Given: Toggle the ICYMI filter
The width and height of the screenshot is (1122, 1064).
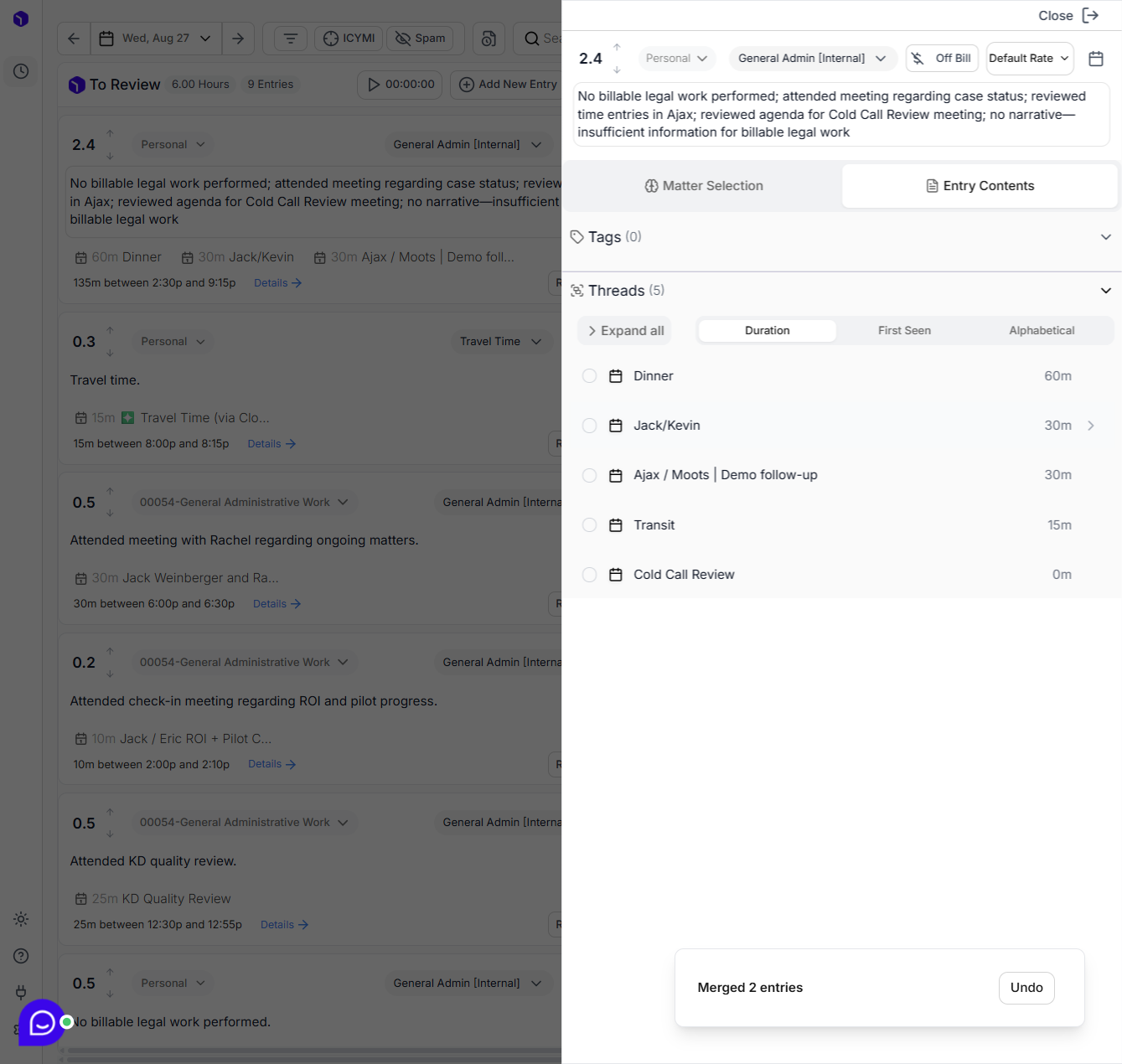Looking at the screenshot, I should point(349,39).
